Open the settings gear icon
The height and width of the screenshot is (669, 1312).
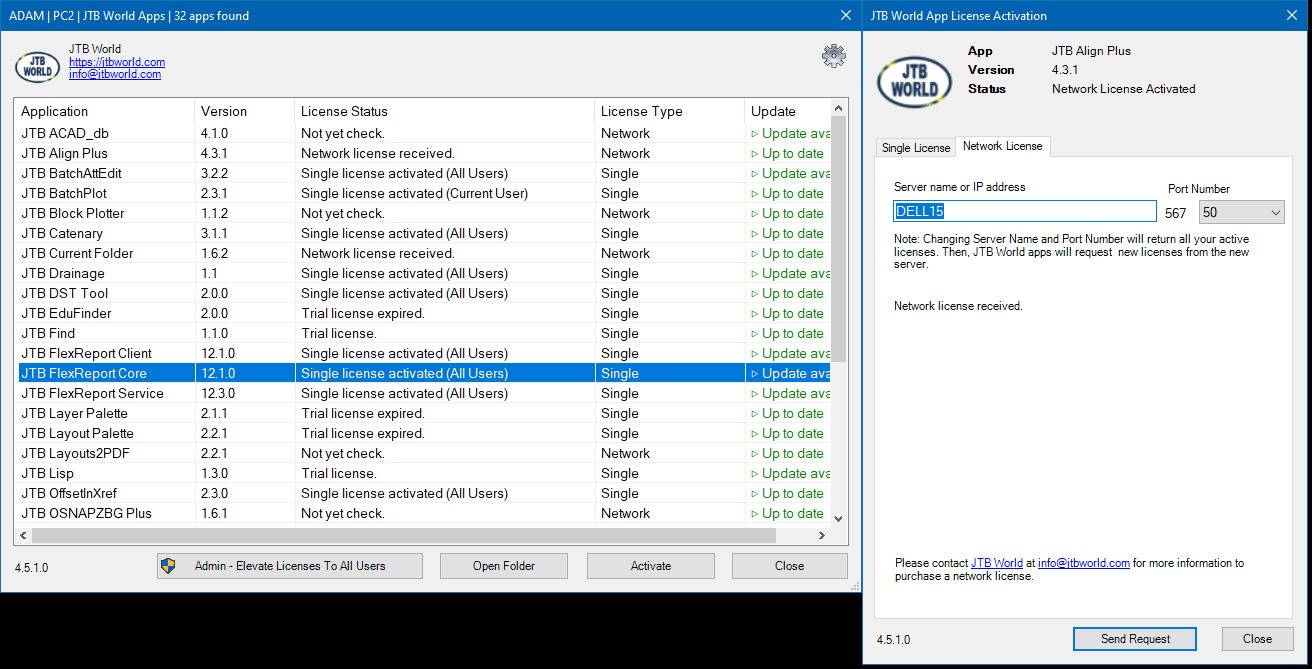pyautogui.click(x=833, y=56)
